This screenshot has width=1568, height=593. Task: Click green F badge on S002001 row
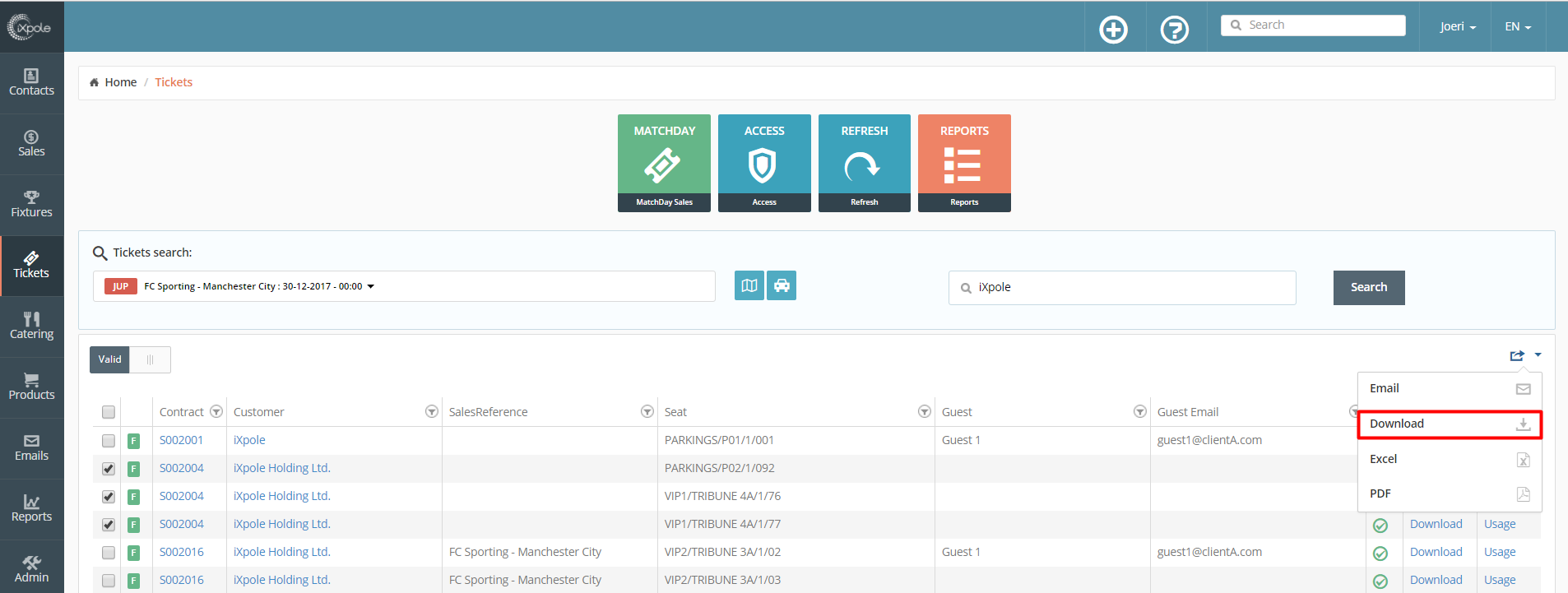(133, 441)
